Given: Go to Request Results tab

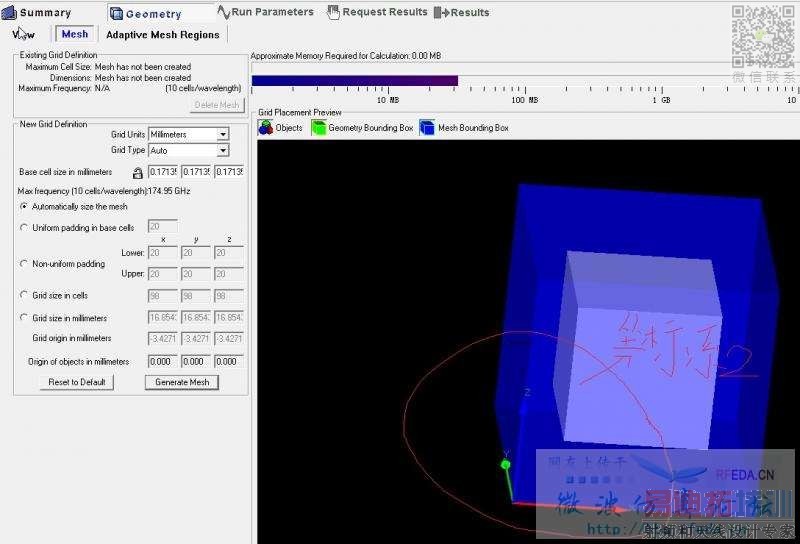Looking at the screenshot, I should click(377, 12).
